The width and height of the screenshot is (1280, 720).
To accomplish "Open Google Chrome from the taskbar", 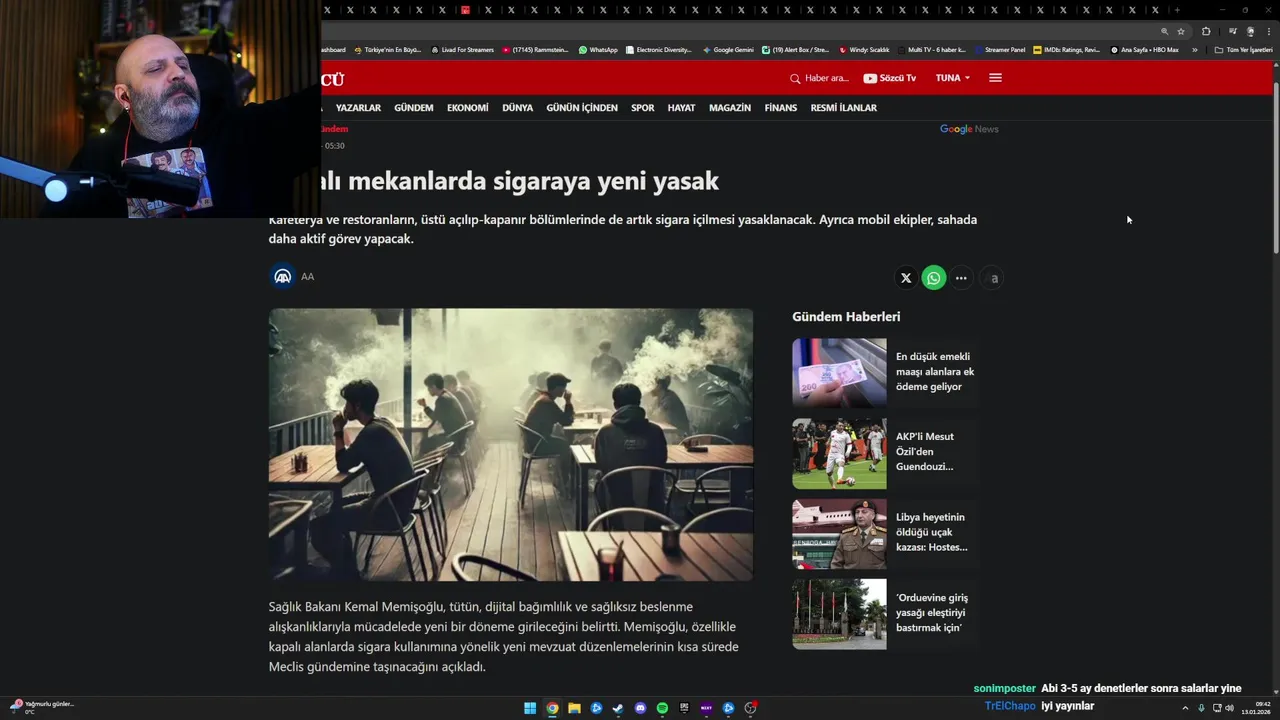I will tap(552, 708).
